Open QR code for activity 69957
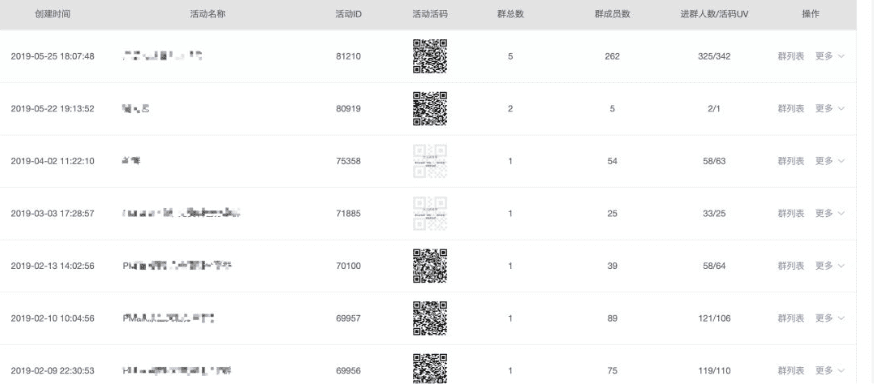This screenshot has width=875, height=388. pos(430,318)
